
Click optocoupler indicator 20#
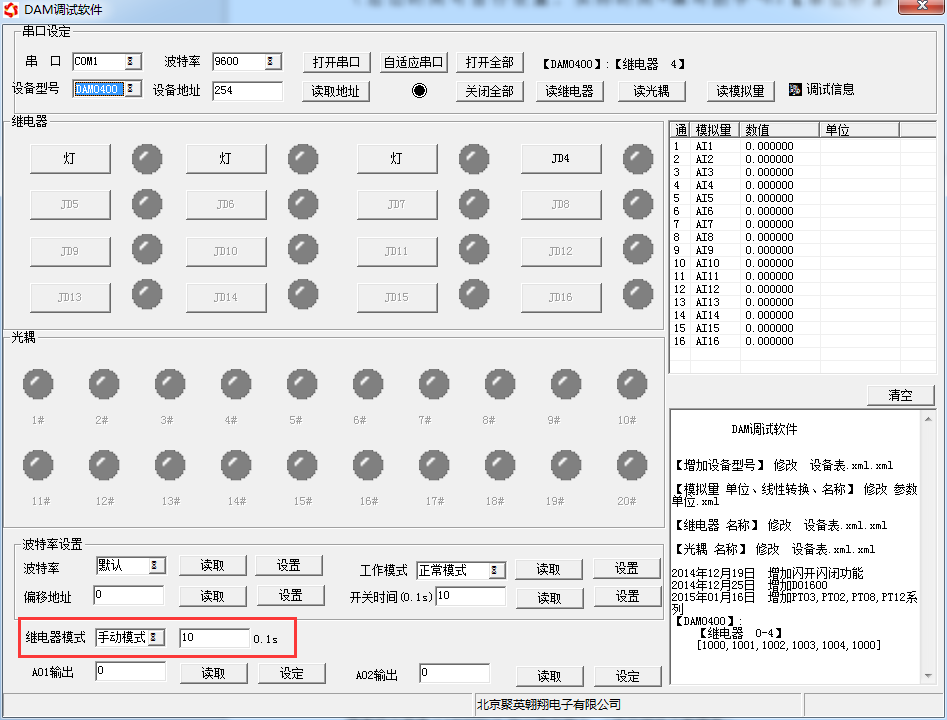632,464
